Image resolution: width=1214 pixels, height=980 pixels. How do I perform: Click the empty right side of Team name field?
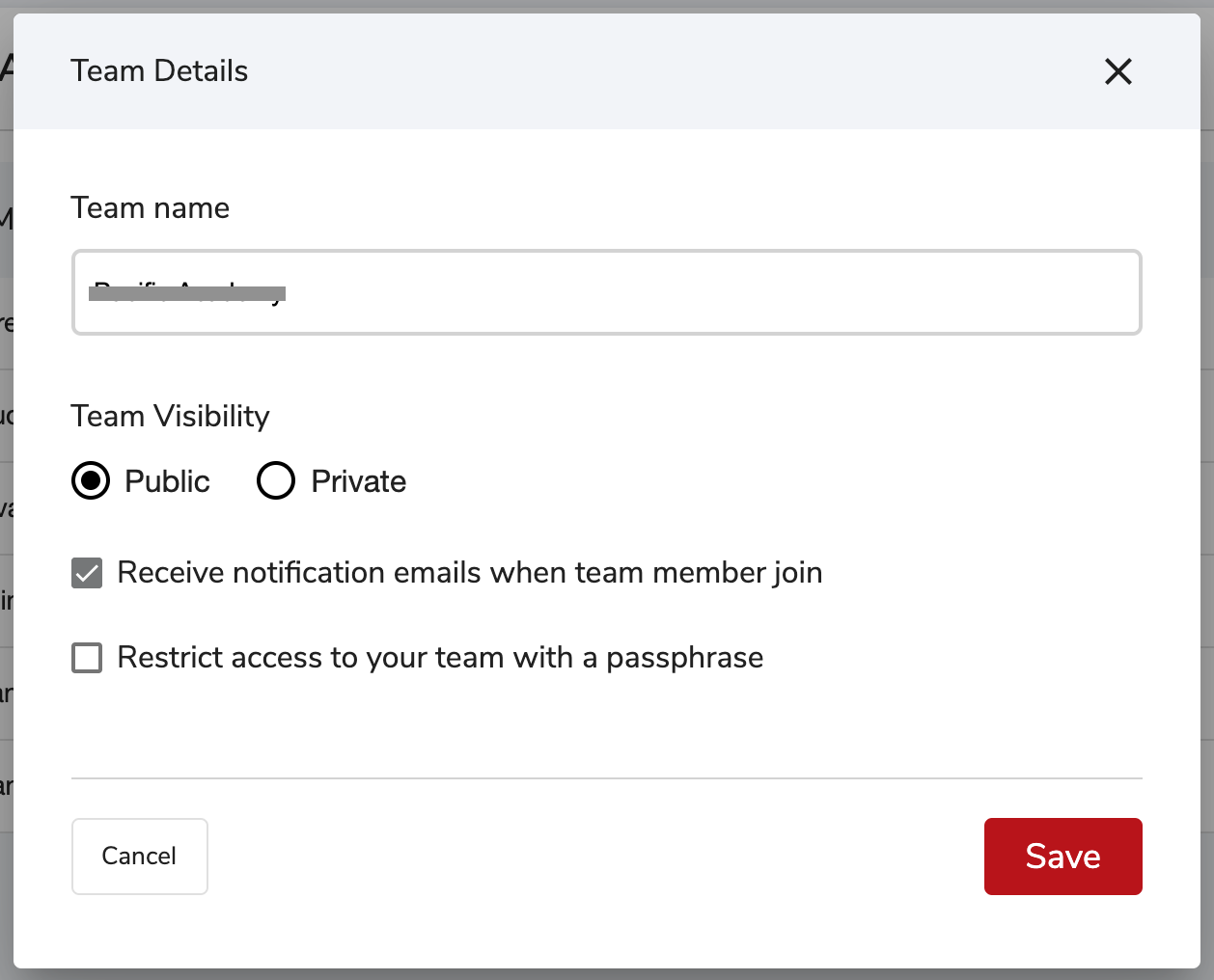pos(869,293)
